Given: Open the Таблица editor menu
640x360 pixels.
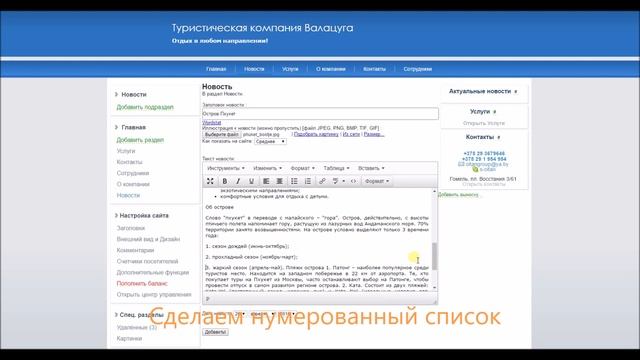Looking at the screenshot, I should click(336, 168).
